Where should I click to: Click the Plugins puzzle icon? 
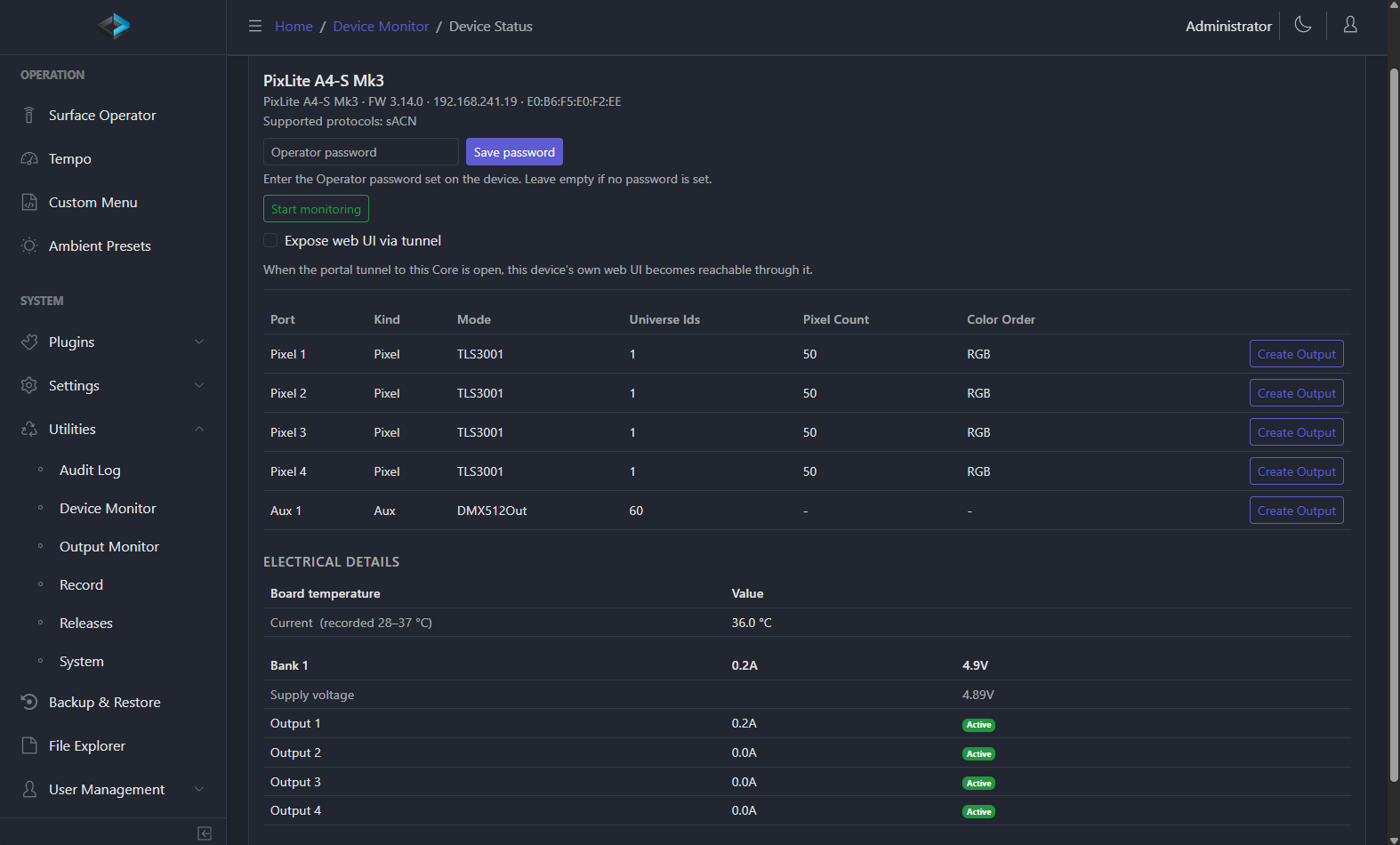(29, 342)
